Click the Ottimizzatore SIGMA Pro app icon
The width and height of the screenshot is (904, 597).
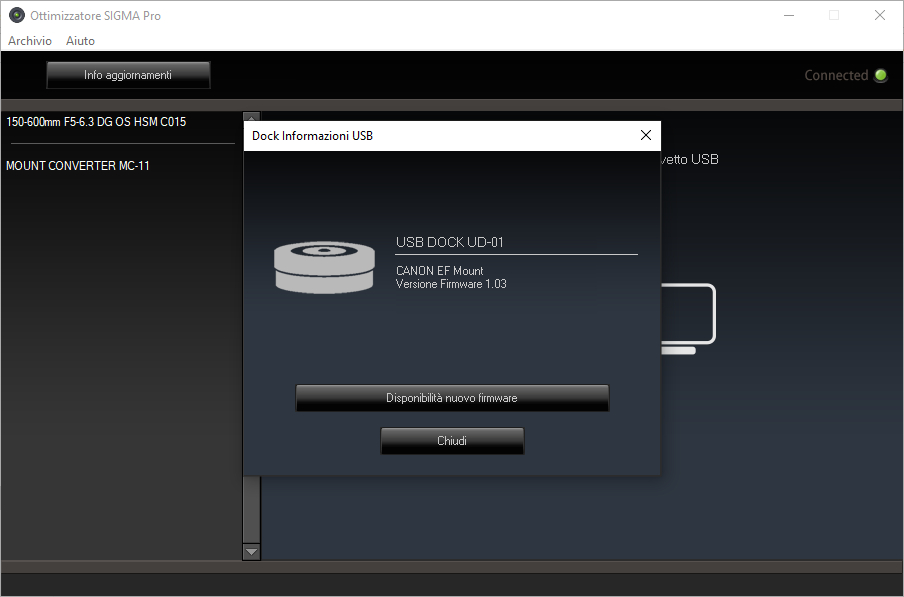pyautogui.click(x=17, y=15)
